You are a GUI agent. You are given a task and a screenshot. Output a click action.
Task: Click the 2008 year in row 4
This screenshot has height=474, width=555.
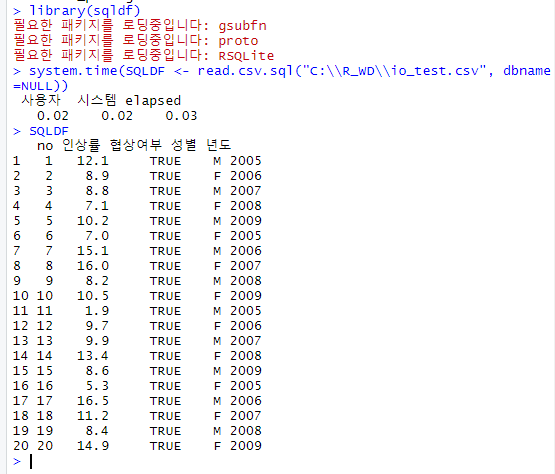tap(246, 206)
